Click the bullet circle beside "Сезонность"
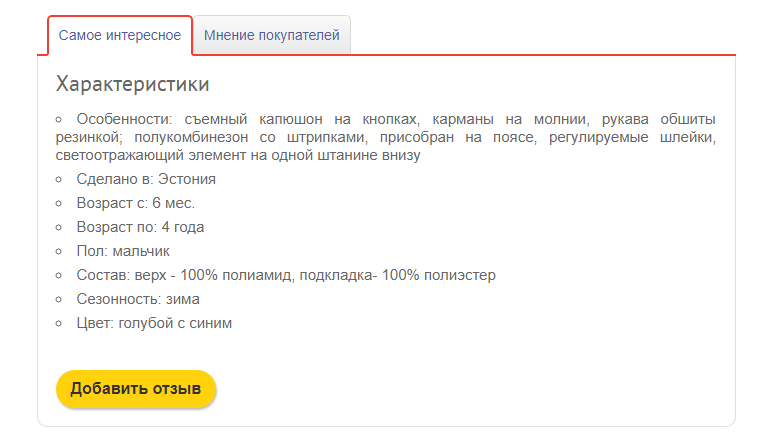The width and height of the screenshot is (758, 445). tap(60, 300)
